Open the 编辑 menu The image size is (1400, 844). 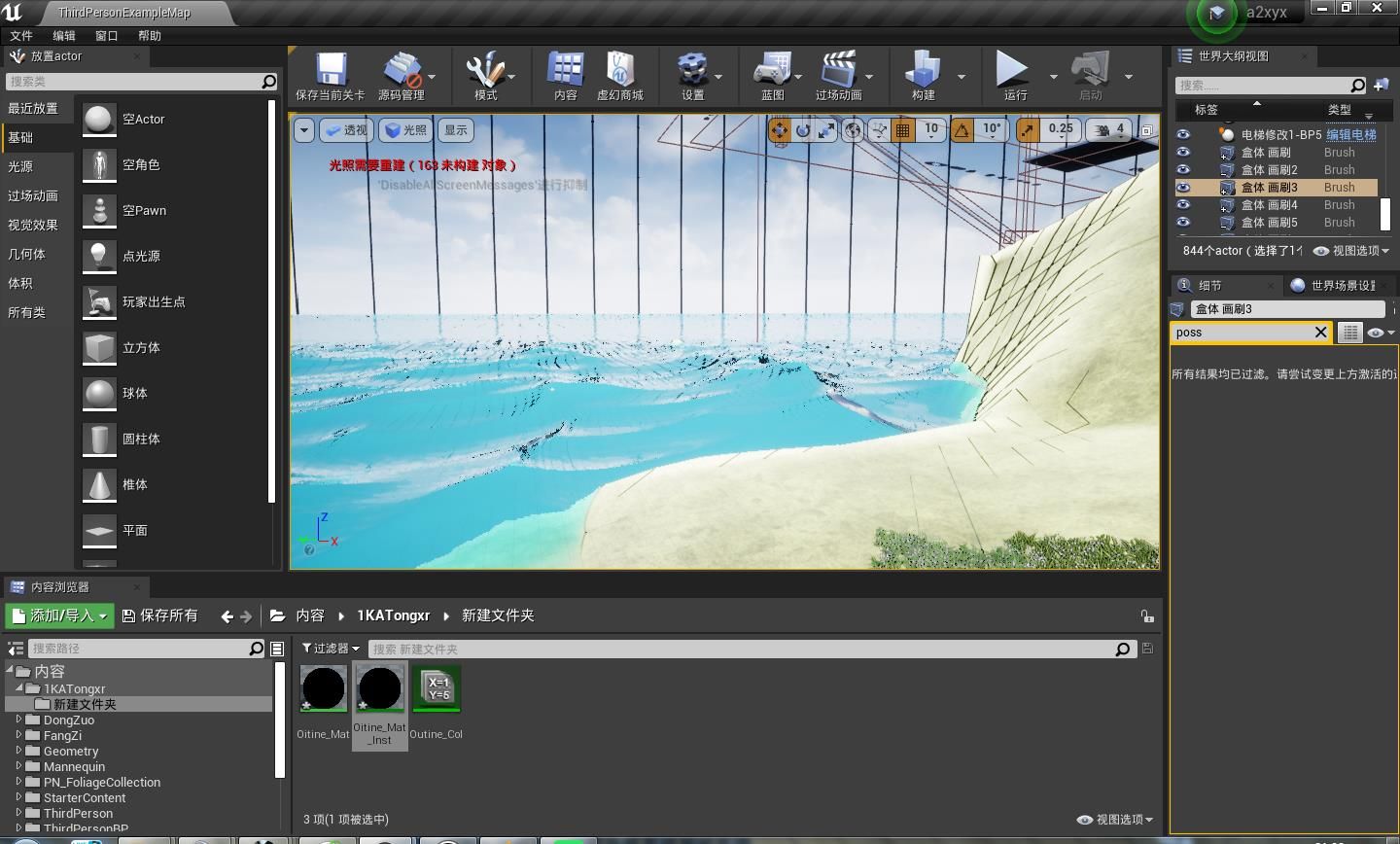coord(64,36)
